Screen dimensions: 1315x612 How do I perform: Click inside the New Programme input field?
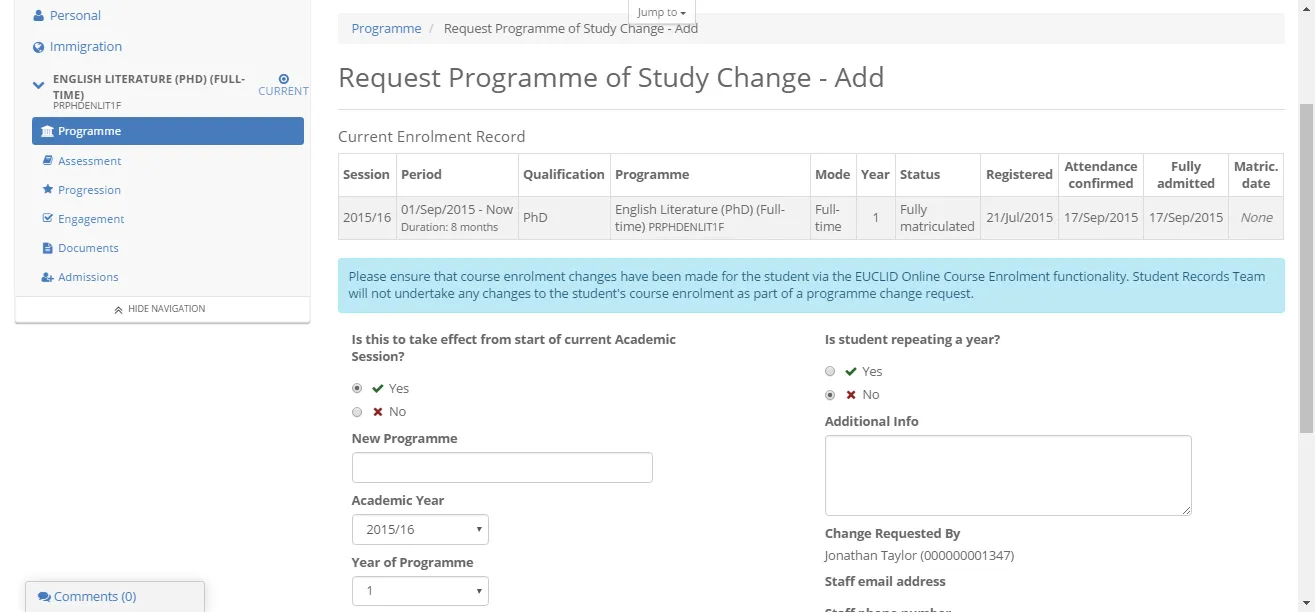[x=501, y=467]
